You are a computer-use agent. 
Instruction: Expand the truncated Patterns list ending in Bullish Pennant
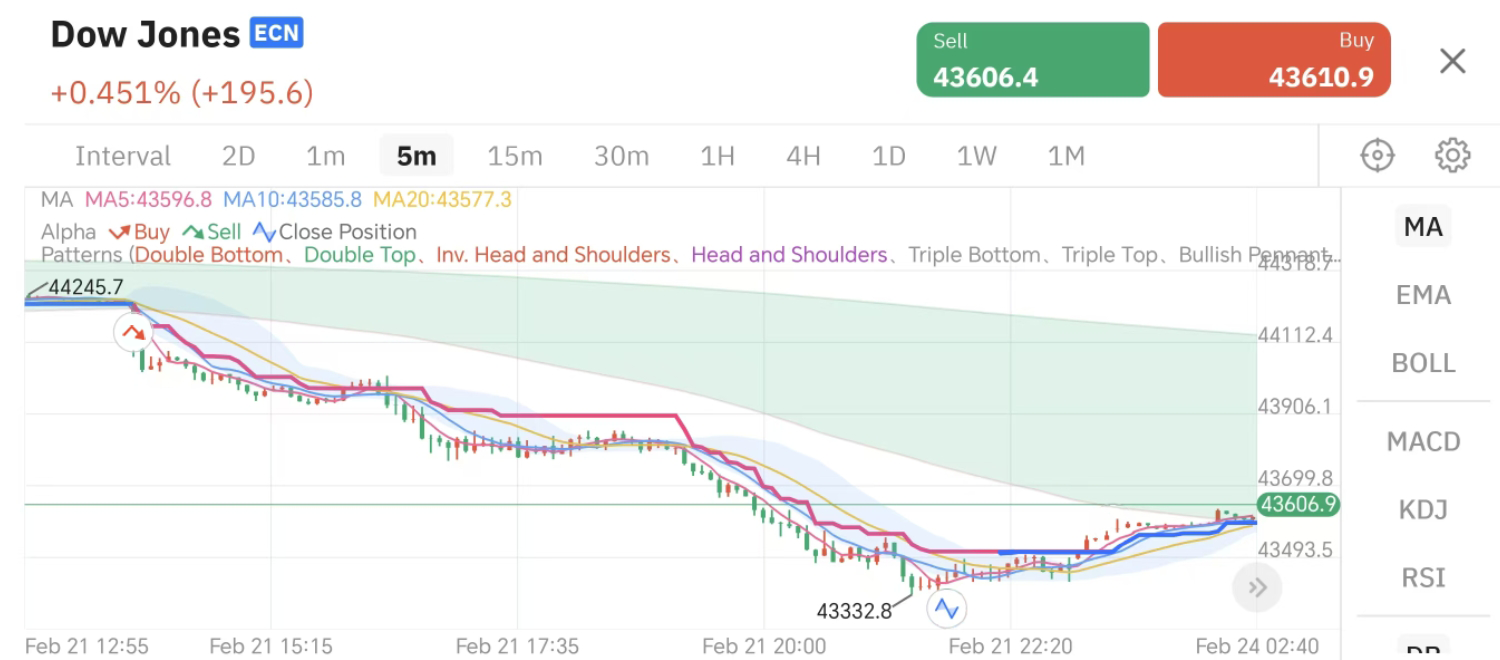1321,255
